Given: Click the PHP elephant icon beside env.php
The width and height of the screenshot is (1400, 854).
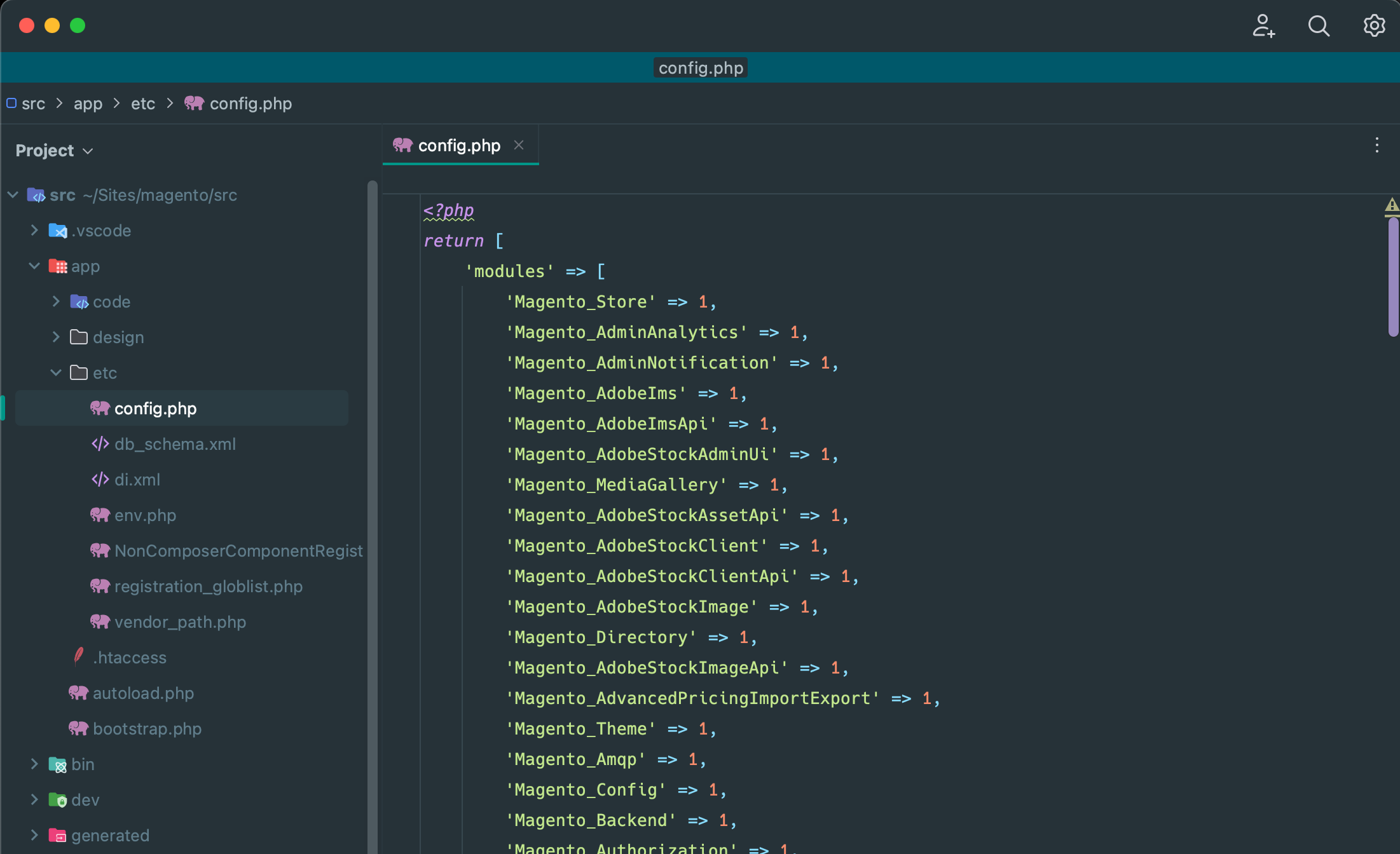Looking at the screenshot, I should tap(100, 515).
